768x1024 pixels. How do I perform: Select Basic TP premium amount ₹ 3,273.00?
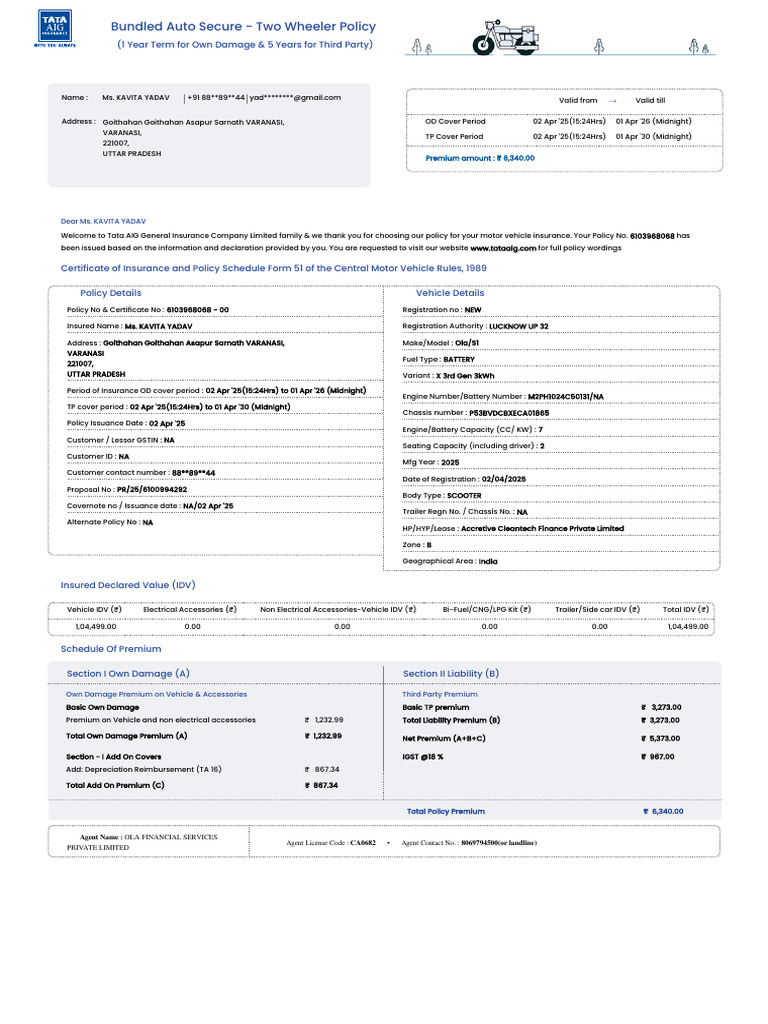[x=661, y=707]
